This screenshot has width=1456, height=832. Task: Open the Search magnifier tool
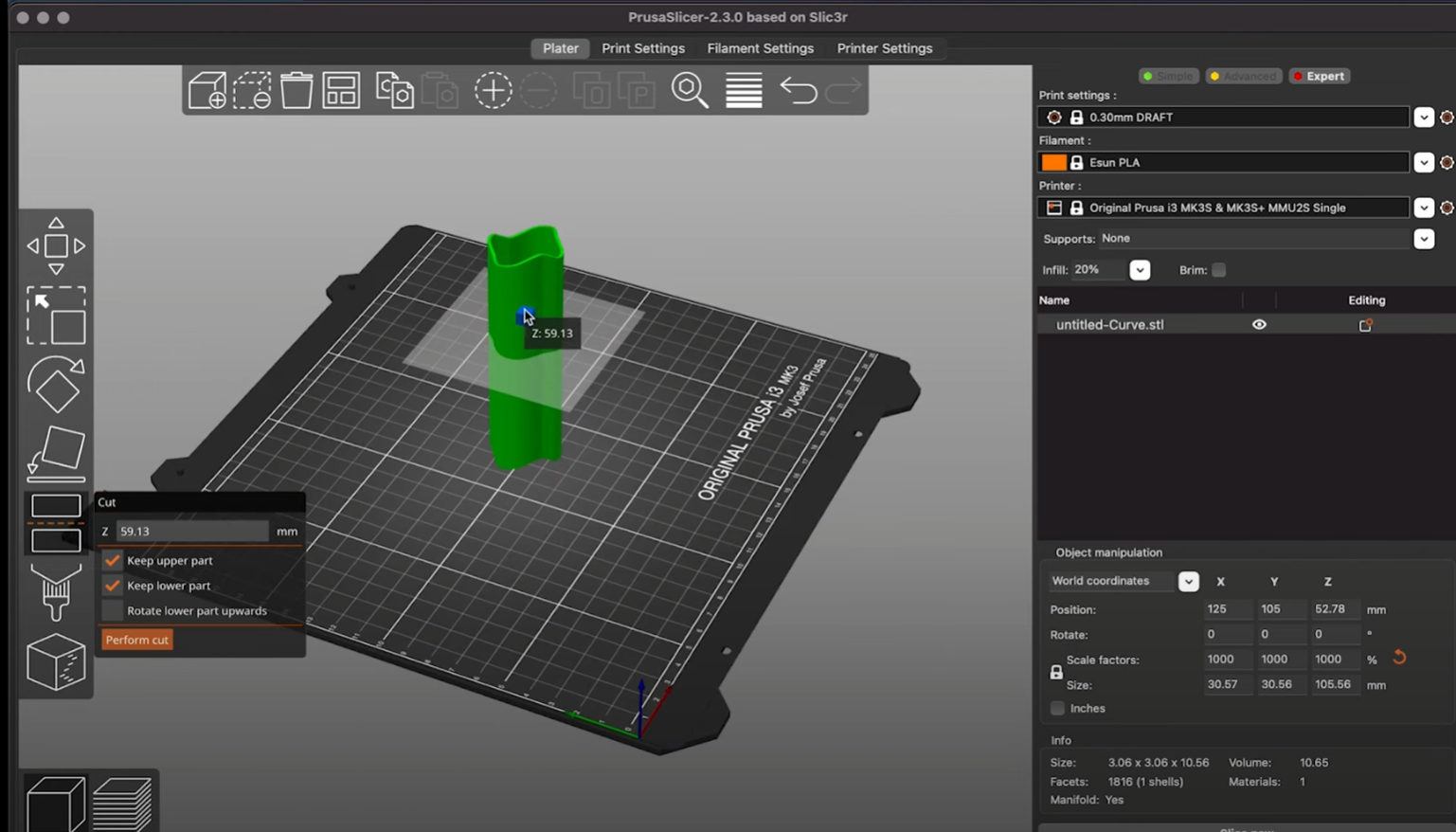pos(690,91)
